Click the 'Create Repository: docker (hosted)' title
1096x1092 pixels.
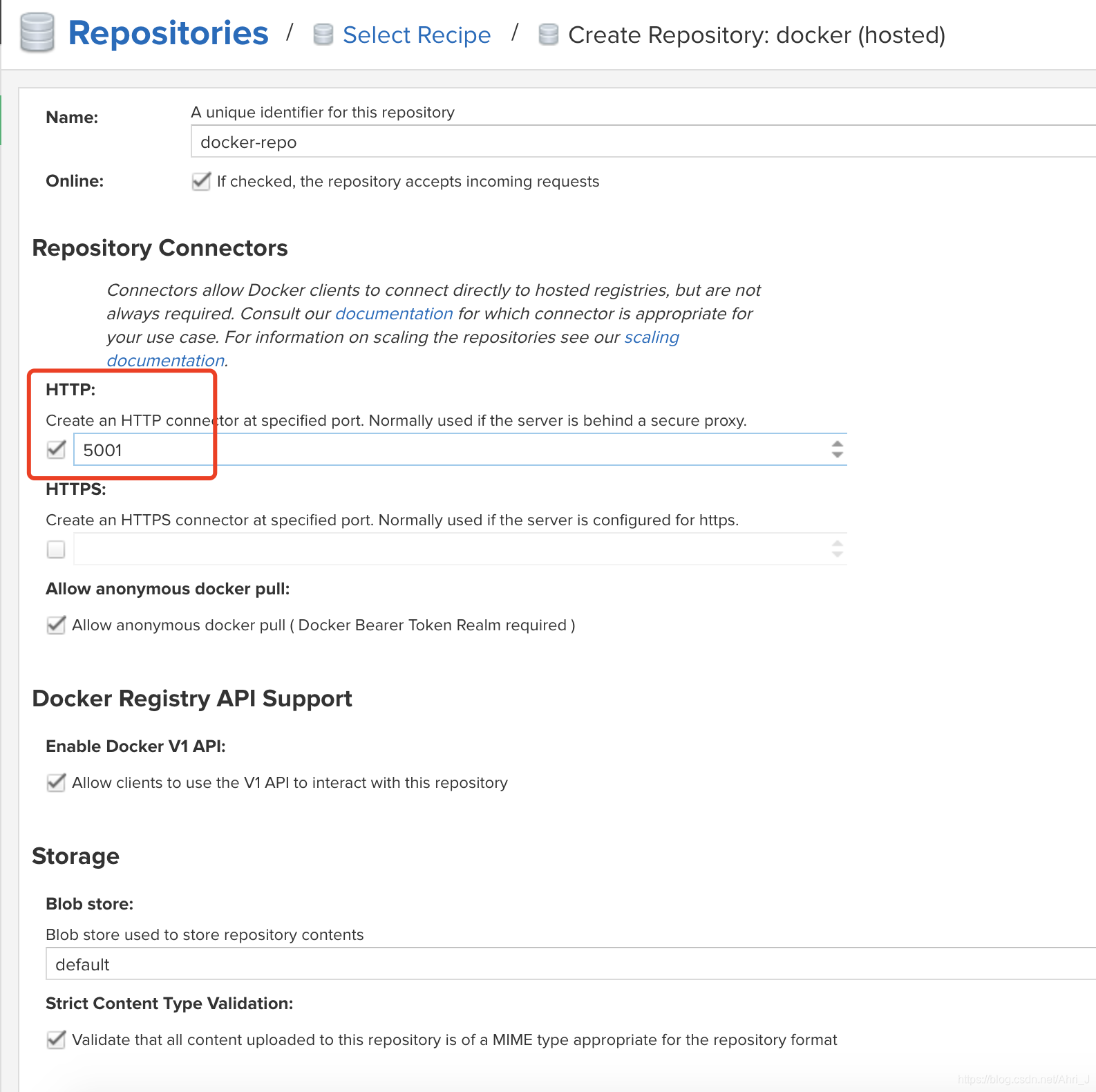click(x=757, y=35)
